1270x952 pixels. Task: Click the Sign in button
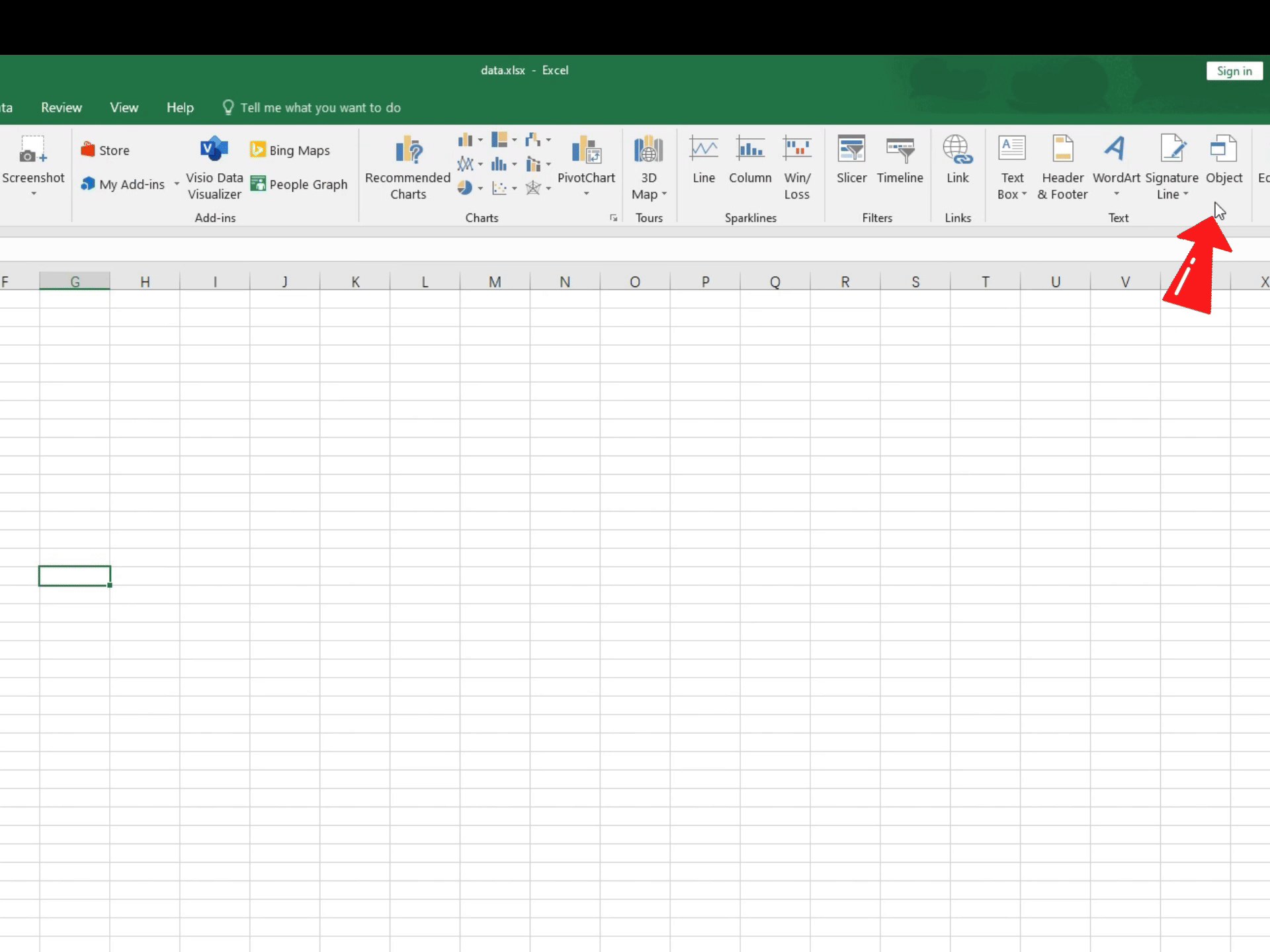pyautogui.click(x=1234, y=71)
